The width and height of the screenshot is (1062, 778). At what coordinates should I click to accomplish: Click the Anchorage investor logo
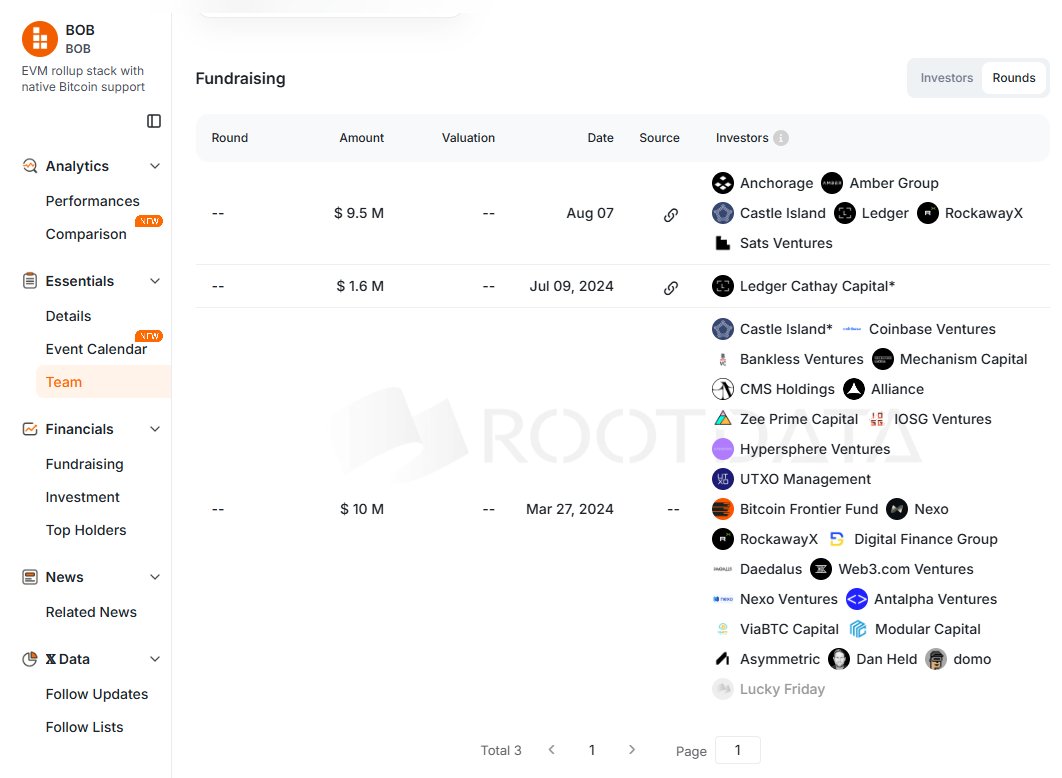pos(723,183)
